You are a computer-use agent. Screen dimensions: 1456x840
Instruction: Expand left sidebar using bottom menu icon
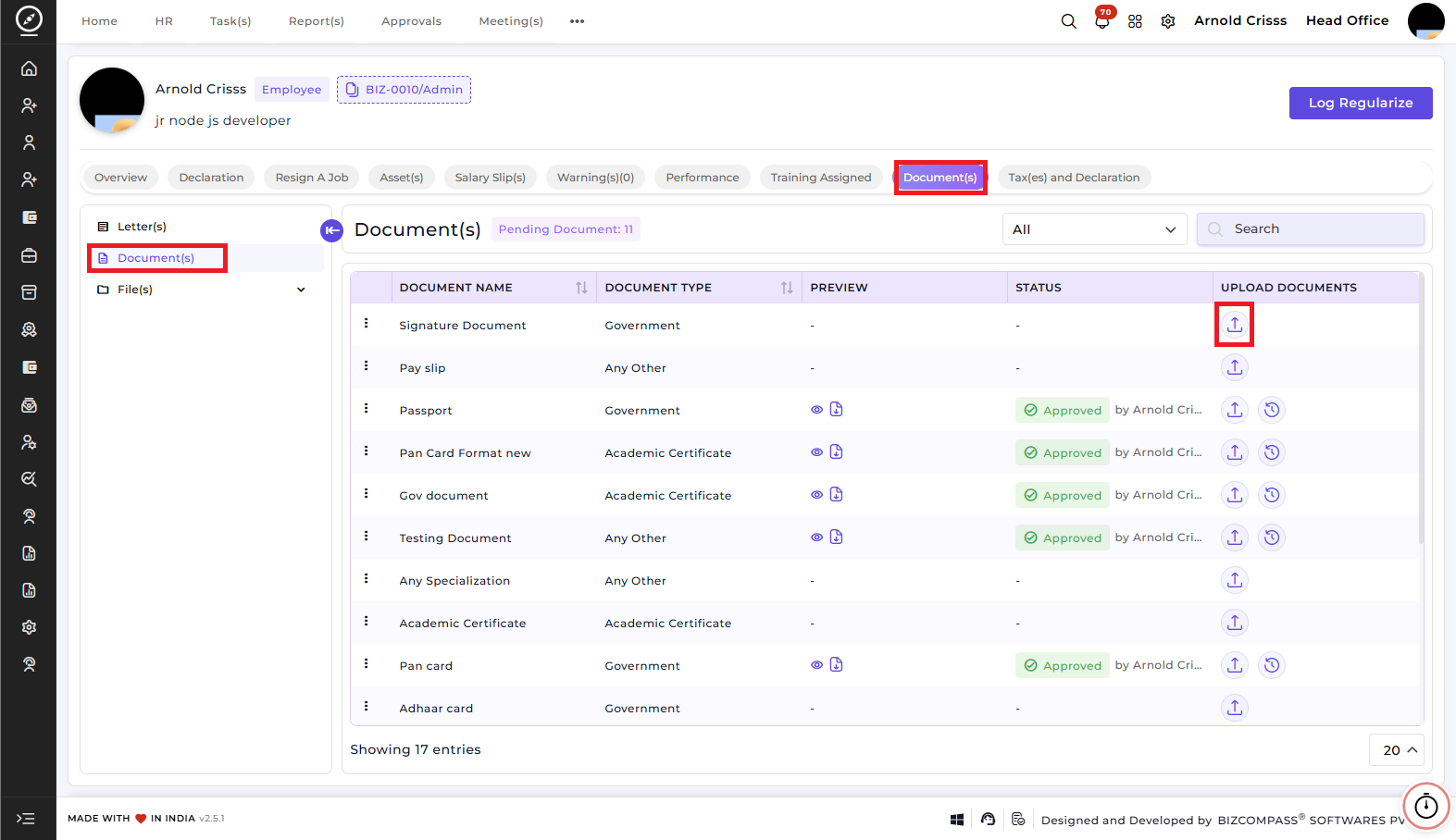pyautogui.click(x=27, y=819)
